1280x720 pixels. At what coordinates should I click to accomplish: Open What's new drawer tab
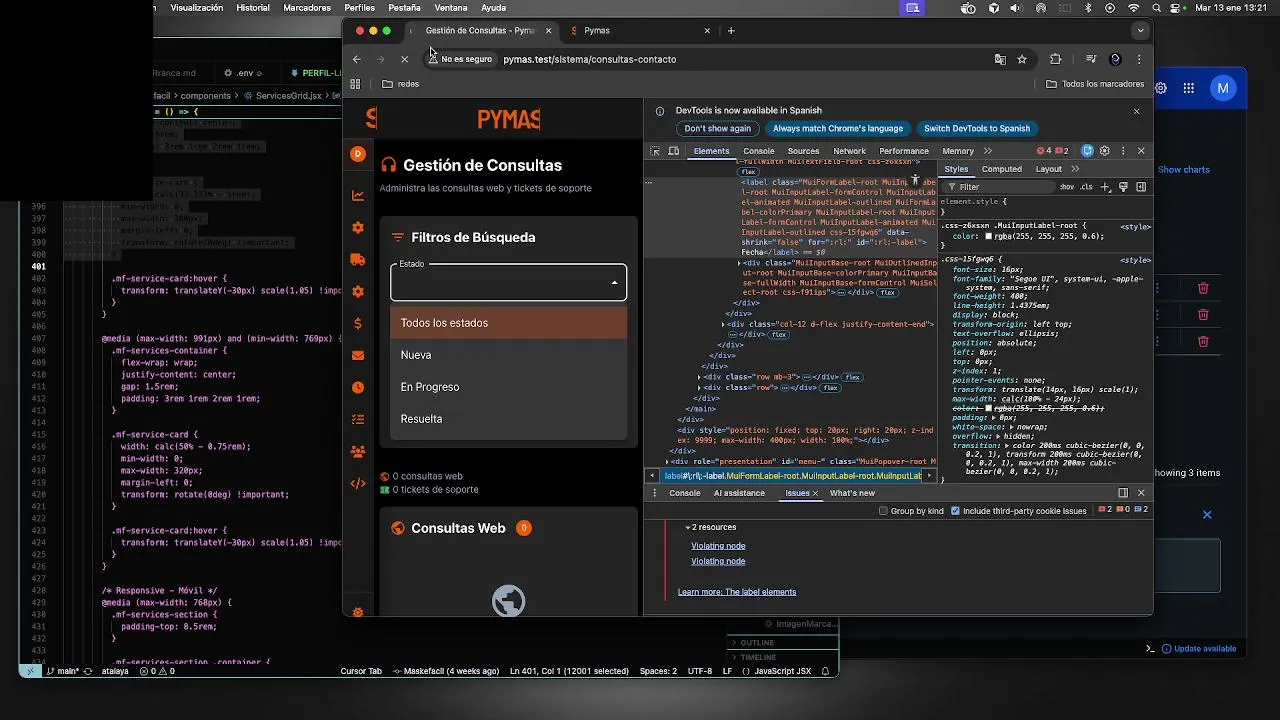click(x=852, y=493)
